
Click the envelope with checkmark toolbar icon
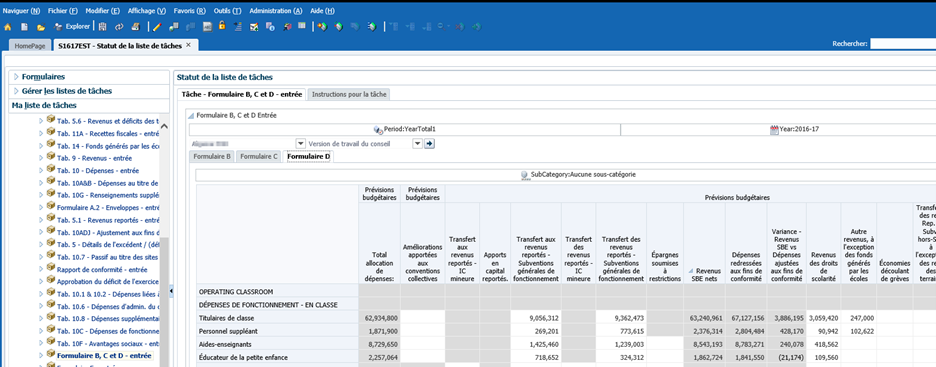point(254,27)
